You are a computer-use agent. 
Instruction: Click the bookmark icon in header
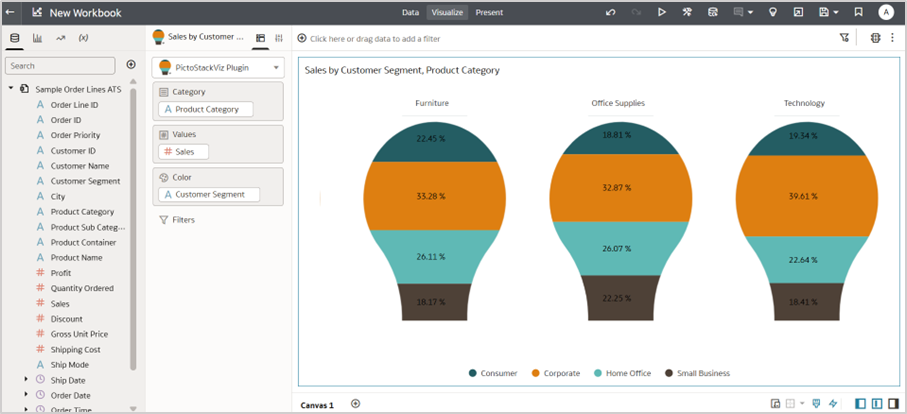[x=858, y=13]
